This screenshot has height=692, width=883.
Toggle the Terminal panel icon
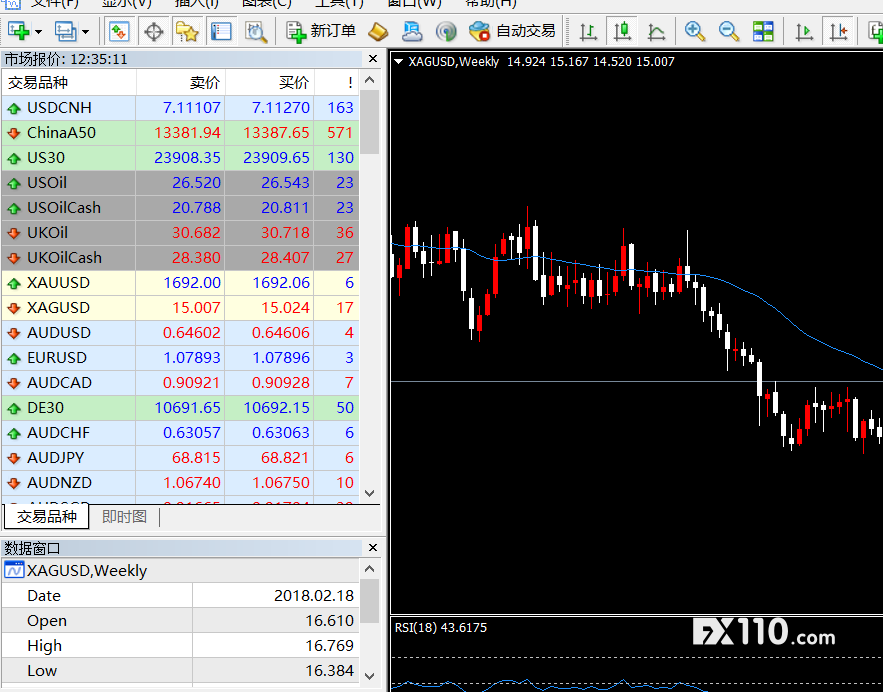pyautogui.click(x=221, y=32)
